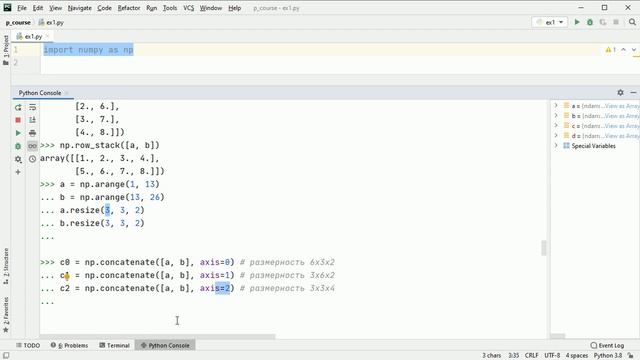Open the ex1 run configuration dropdown
This screenshot has height=360, width=640.
[550, 22]
